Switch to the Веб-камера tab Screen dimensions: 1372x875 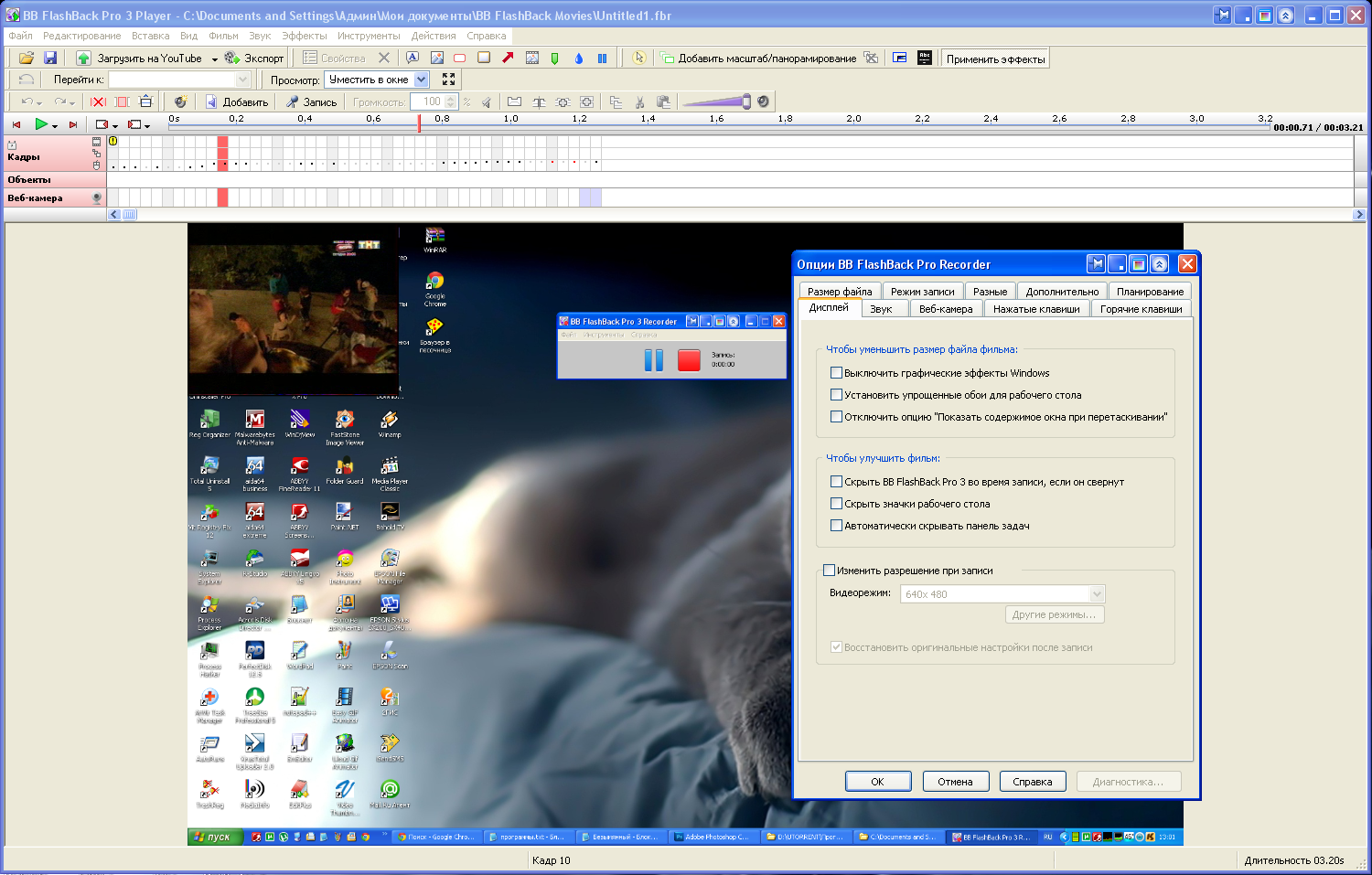945,309
